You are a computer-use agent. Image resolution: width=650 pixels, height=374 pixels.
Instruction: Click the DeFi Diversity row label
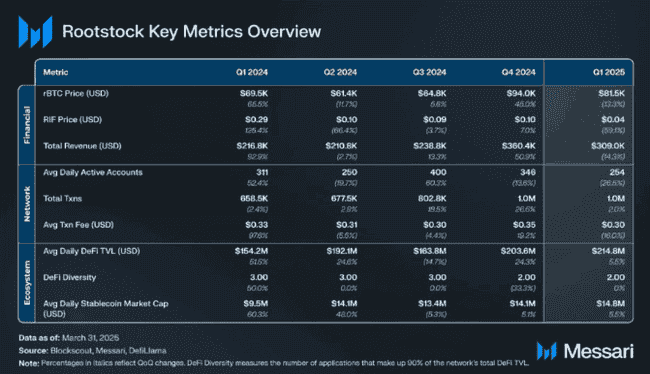click(70, 277)
